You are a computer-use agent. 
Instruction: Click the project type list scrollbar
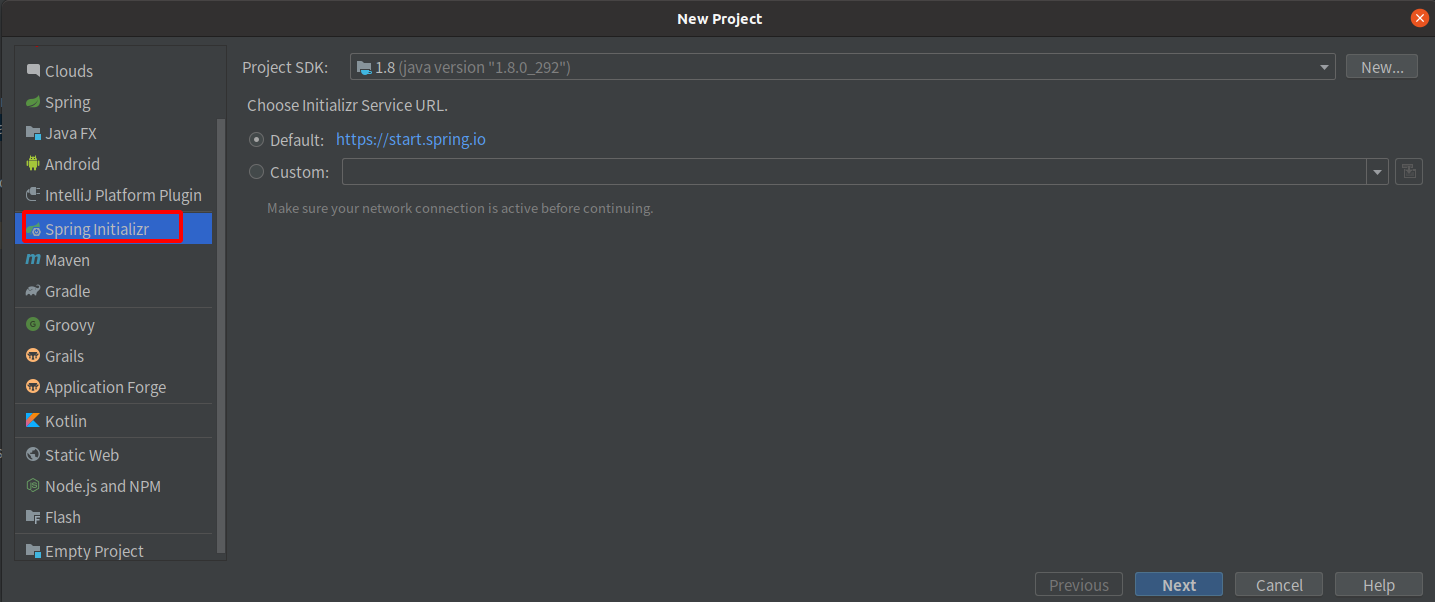[x=221, y=335]
